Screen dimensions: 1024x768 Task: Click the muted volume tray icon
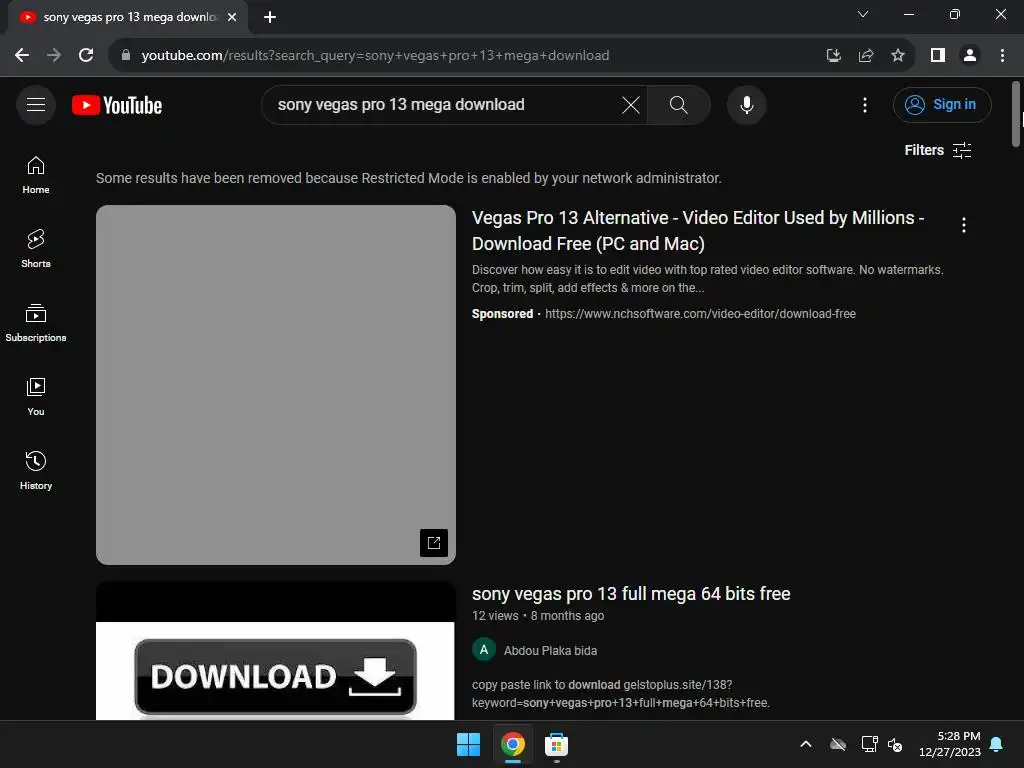pyautogui.click(x=895, y=744)
